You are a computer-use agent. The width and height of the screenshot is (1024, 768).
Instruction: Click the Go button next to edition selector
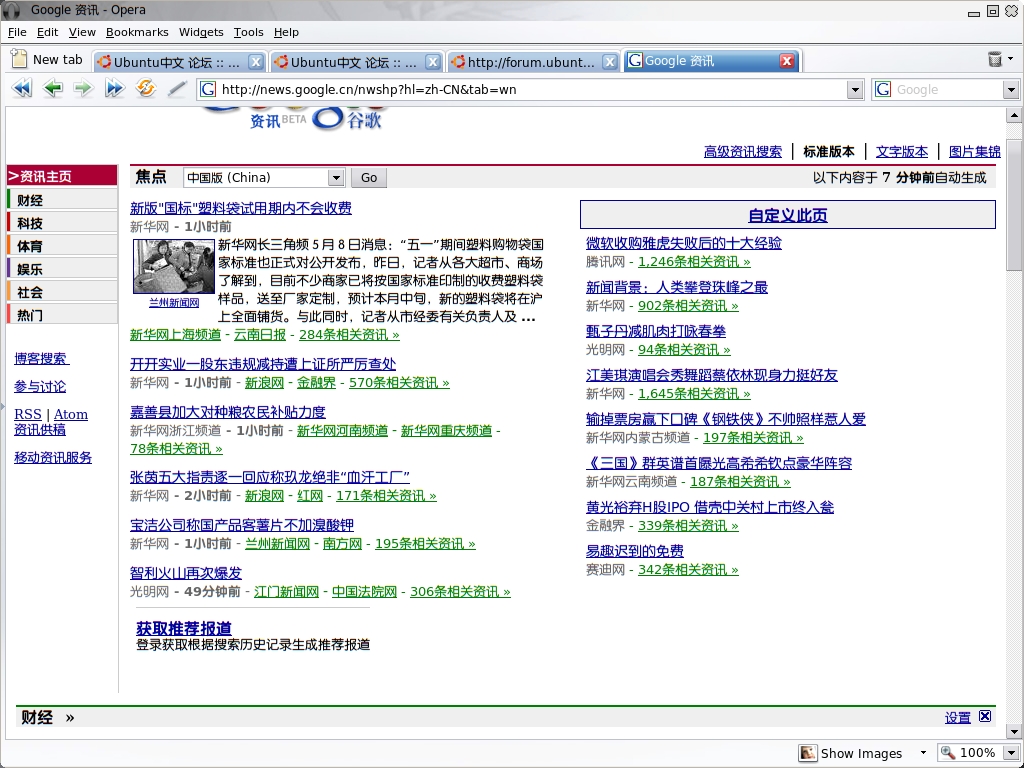[x=369, y=178]
